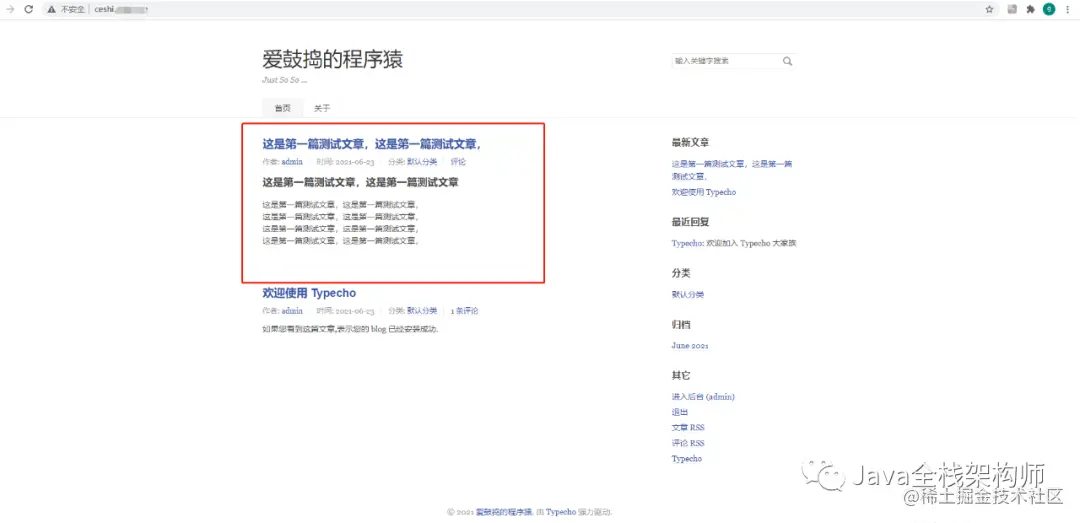The height and width of the screenshot is (523, 1080).
Task: Click the gray extension icon left of the puzzle icon
Action: pos(1012,10)
